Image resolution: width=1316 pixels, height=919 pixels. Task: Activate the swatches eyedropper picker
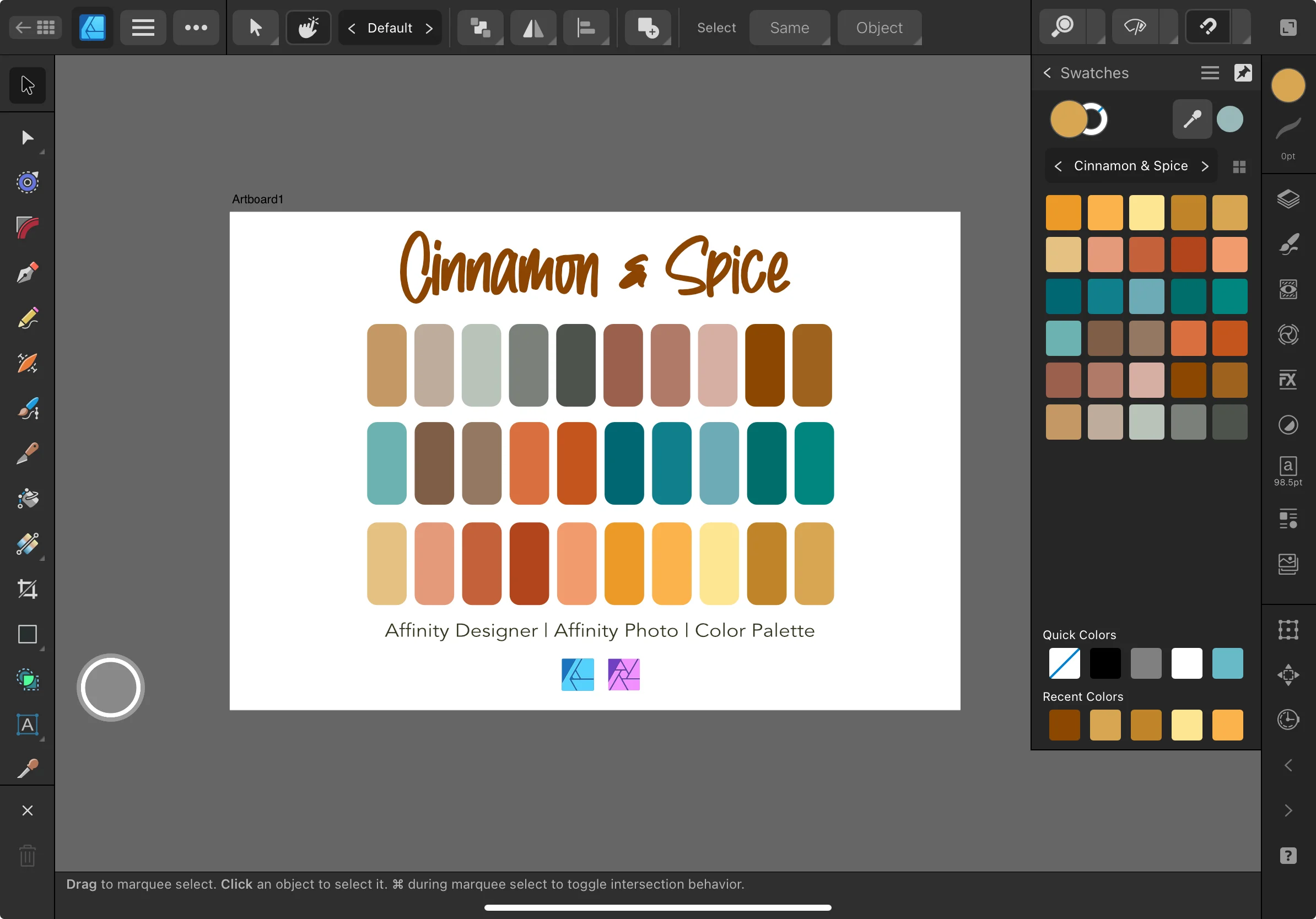coord(1192,119)
